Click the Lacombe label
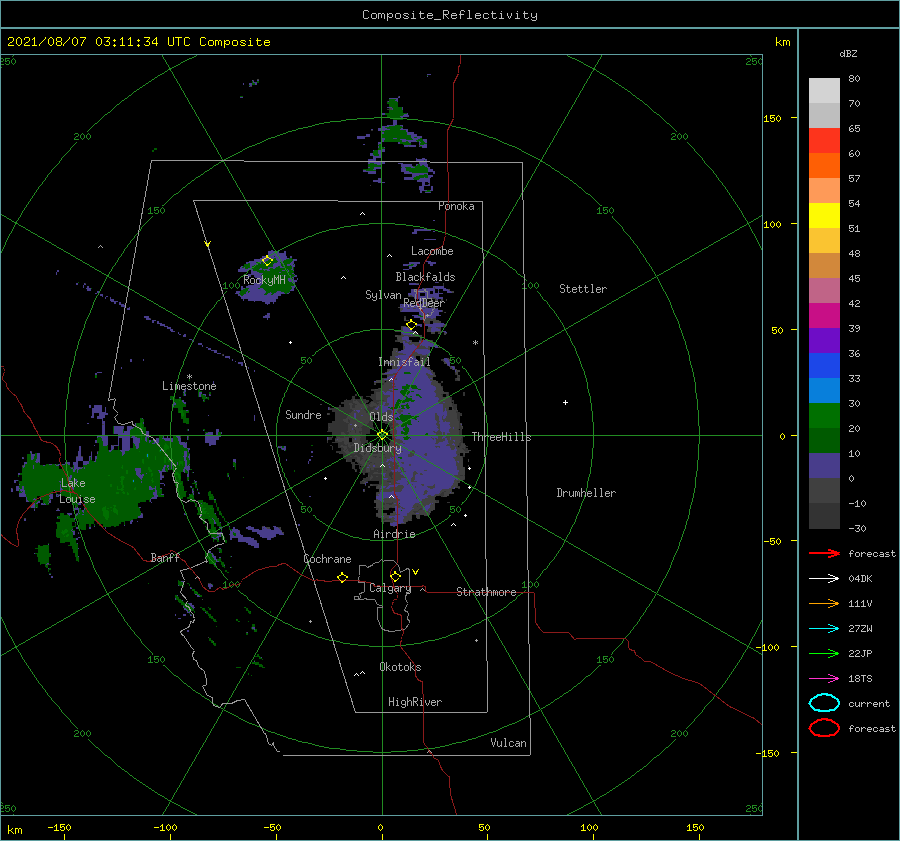The image size is (900, 841). pyautogui.click(x=432, y=251)
